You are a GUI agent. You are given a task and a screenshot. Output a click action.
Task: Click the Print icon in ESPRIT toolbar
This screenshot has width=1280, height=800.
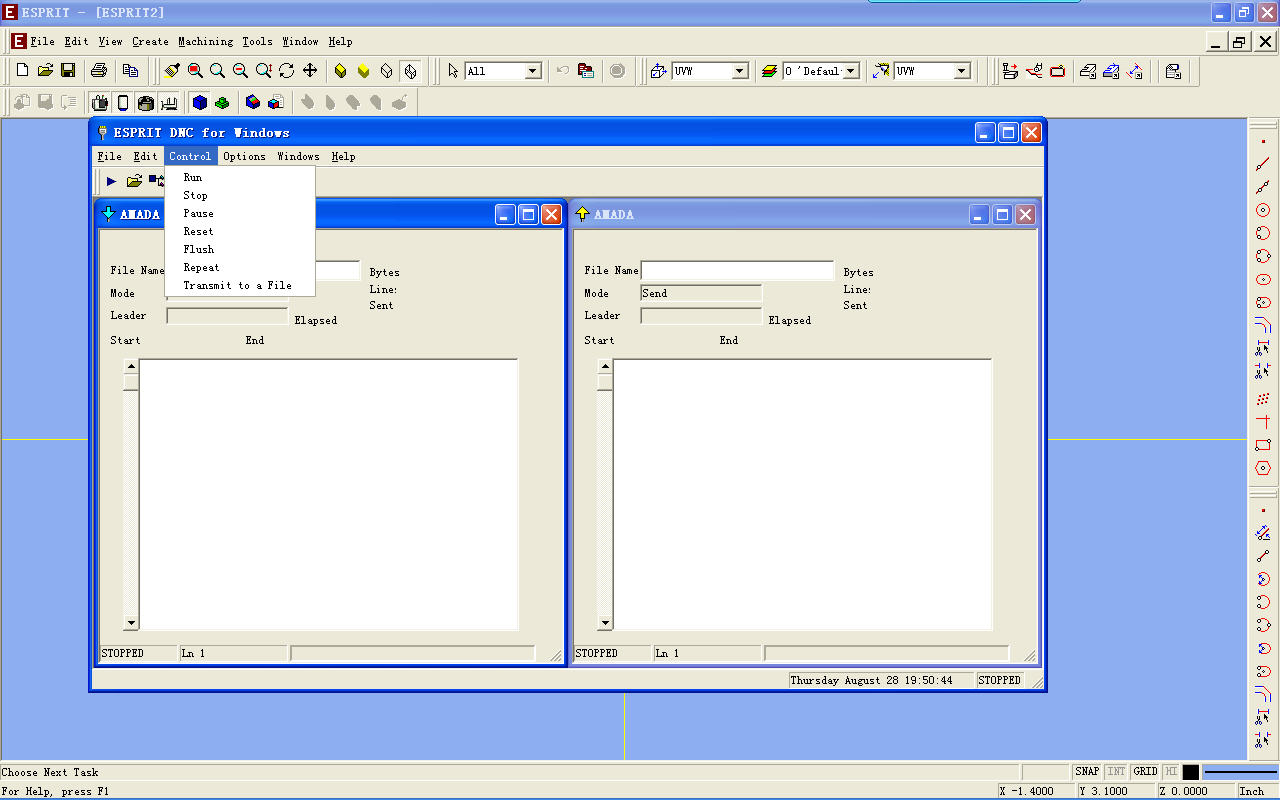click(99, 70)
